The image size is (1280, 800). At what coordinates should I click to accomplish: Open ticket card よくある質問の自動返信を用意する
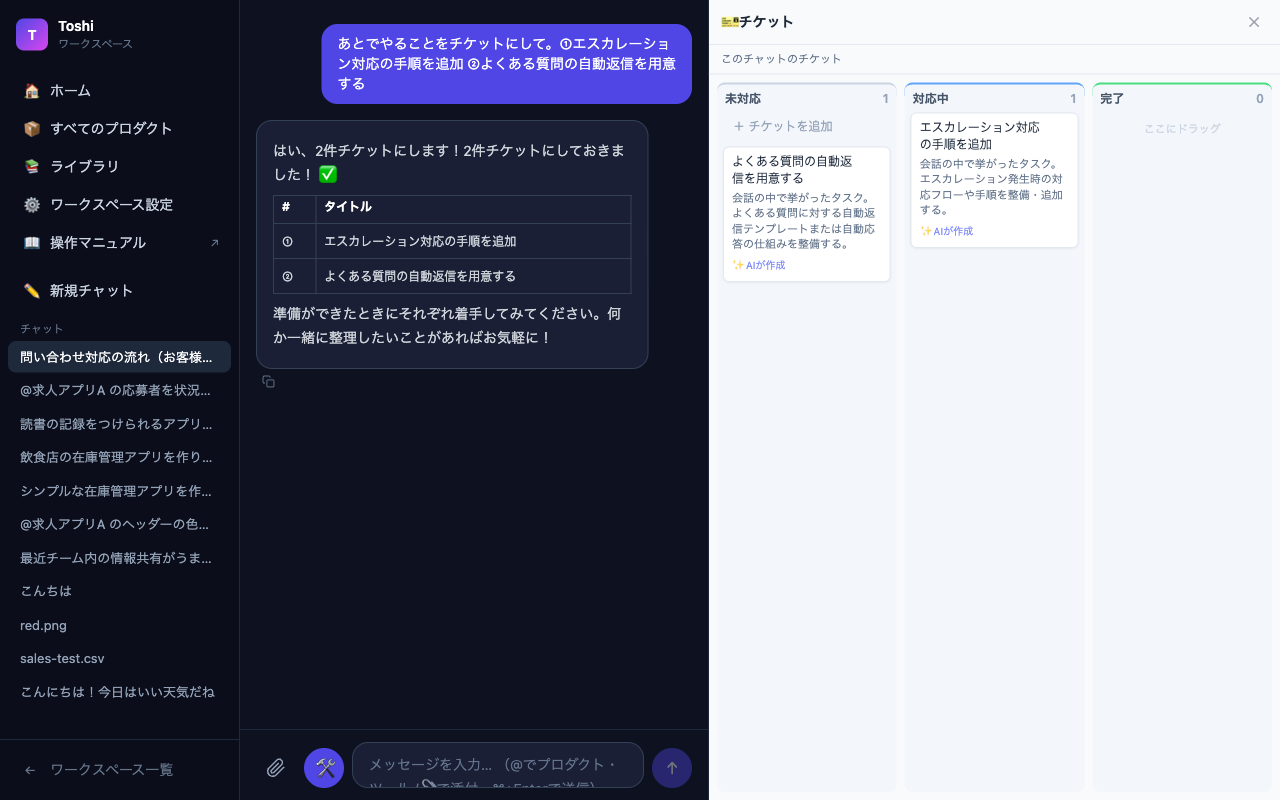pos(807,214)
